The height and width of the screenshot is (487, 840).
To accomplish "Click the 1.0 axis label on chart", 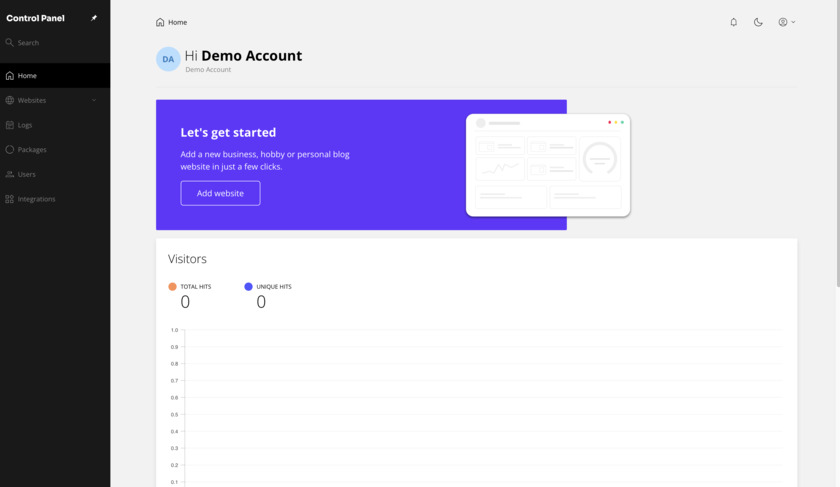I will point(174,330).
